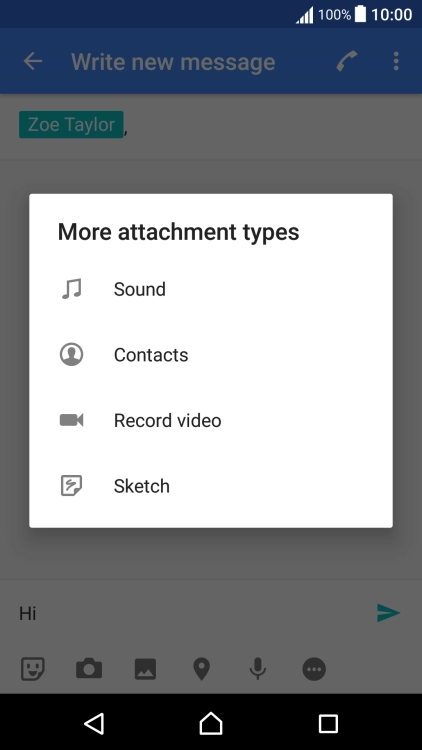
Task: Tap the location pin icon
Action: [201, 669]
